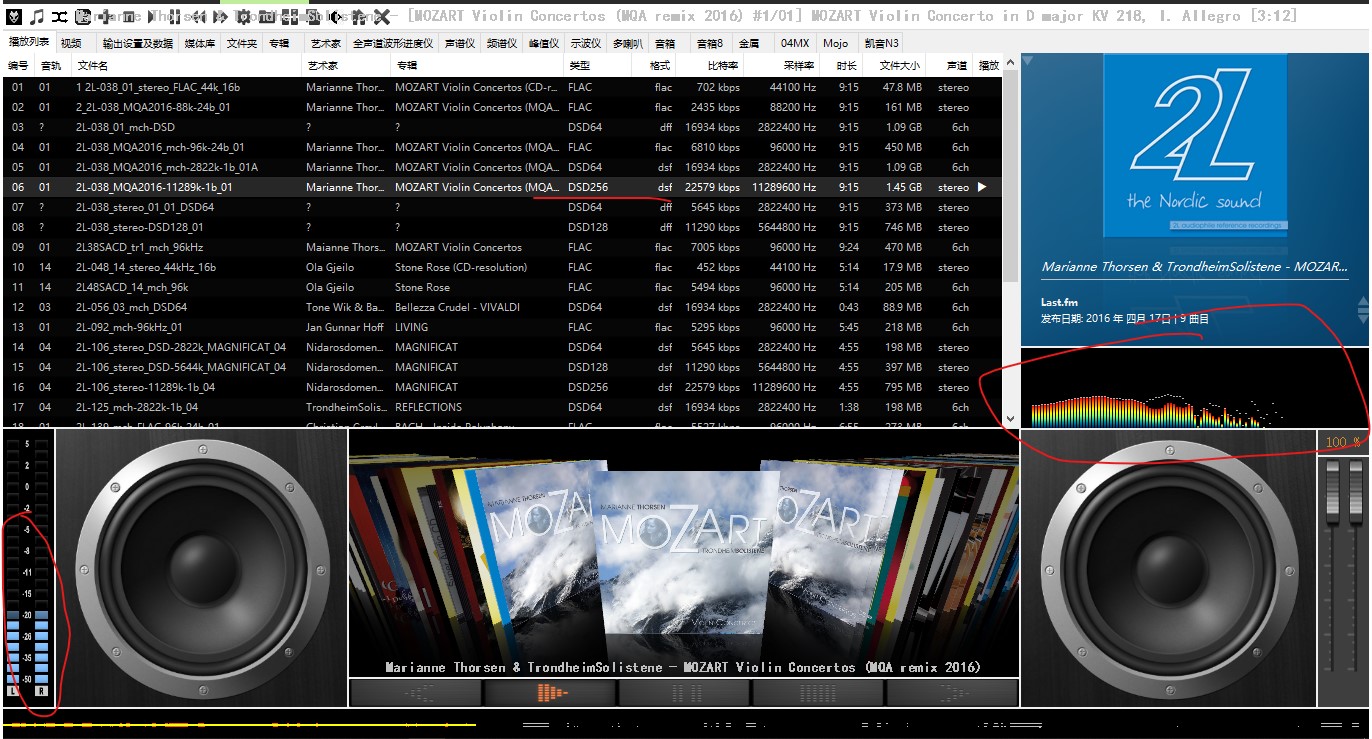Open the Last.fm link
The width and height of the screenshot is (1372, 739).
[x=1058, y=302]
